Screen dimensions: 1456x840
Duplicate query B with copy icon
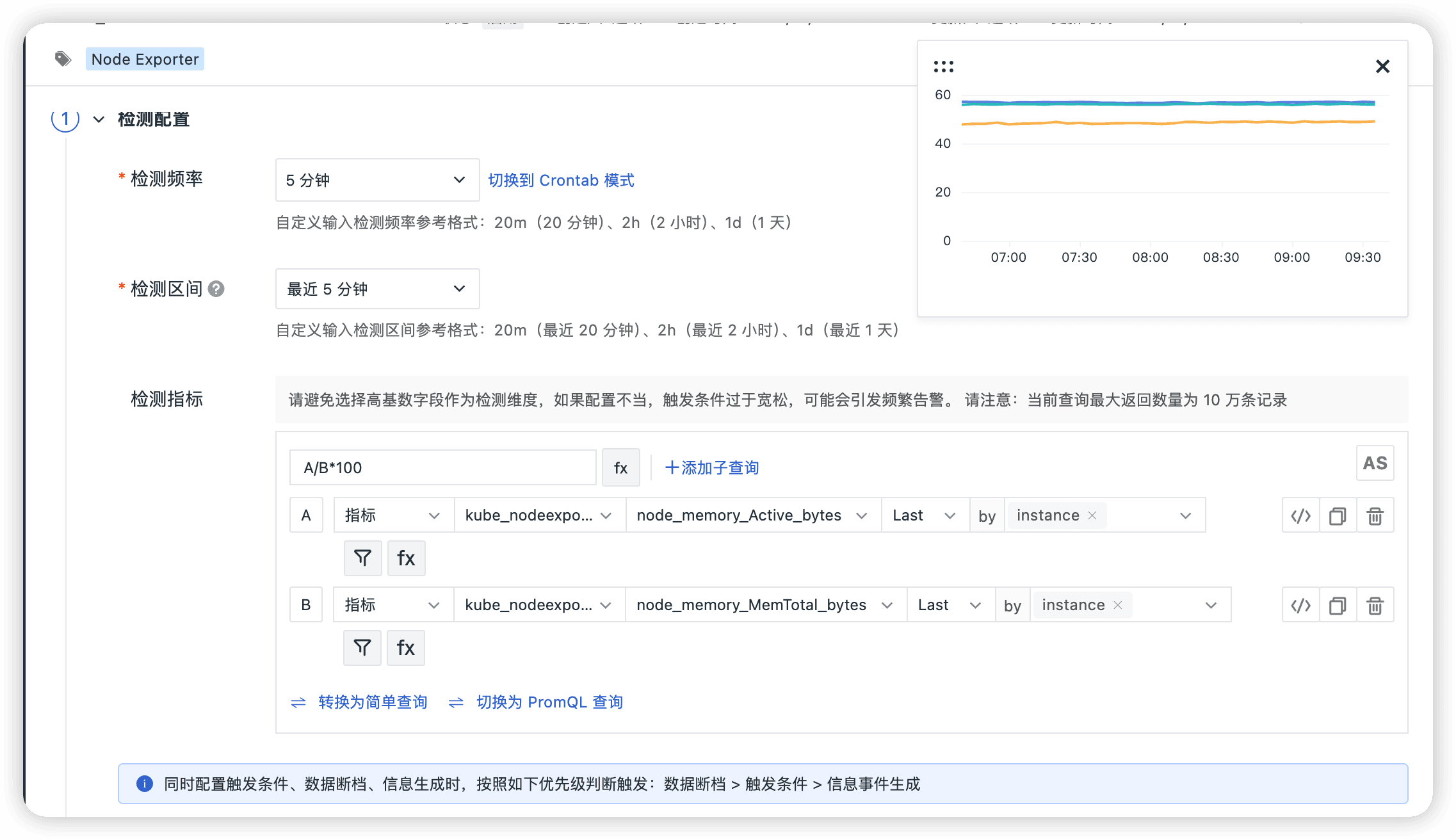point(1338,605)
